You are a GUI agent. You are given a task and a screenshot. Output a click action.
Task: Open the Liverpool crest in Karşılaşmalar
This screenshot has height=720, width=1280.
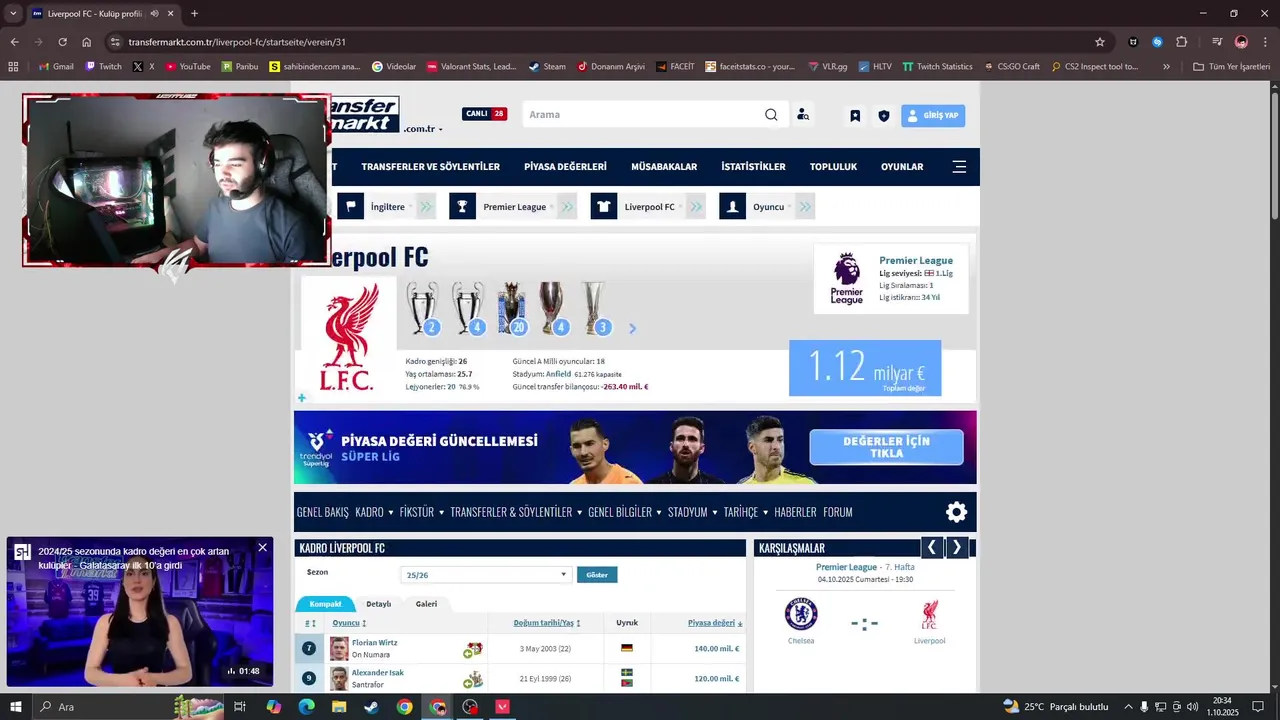coord(930,614)
